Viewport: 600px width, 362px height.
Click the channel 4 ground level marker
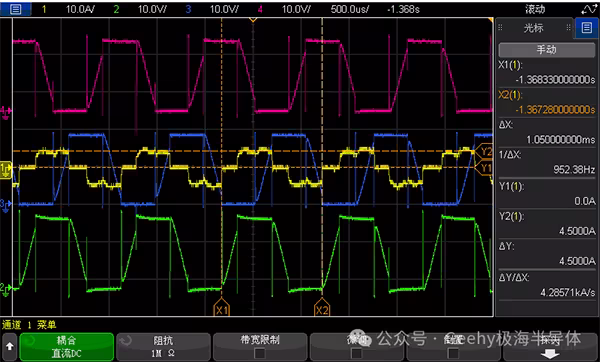pyautogui.click(x=6, y=112)
